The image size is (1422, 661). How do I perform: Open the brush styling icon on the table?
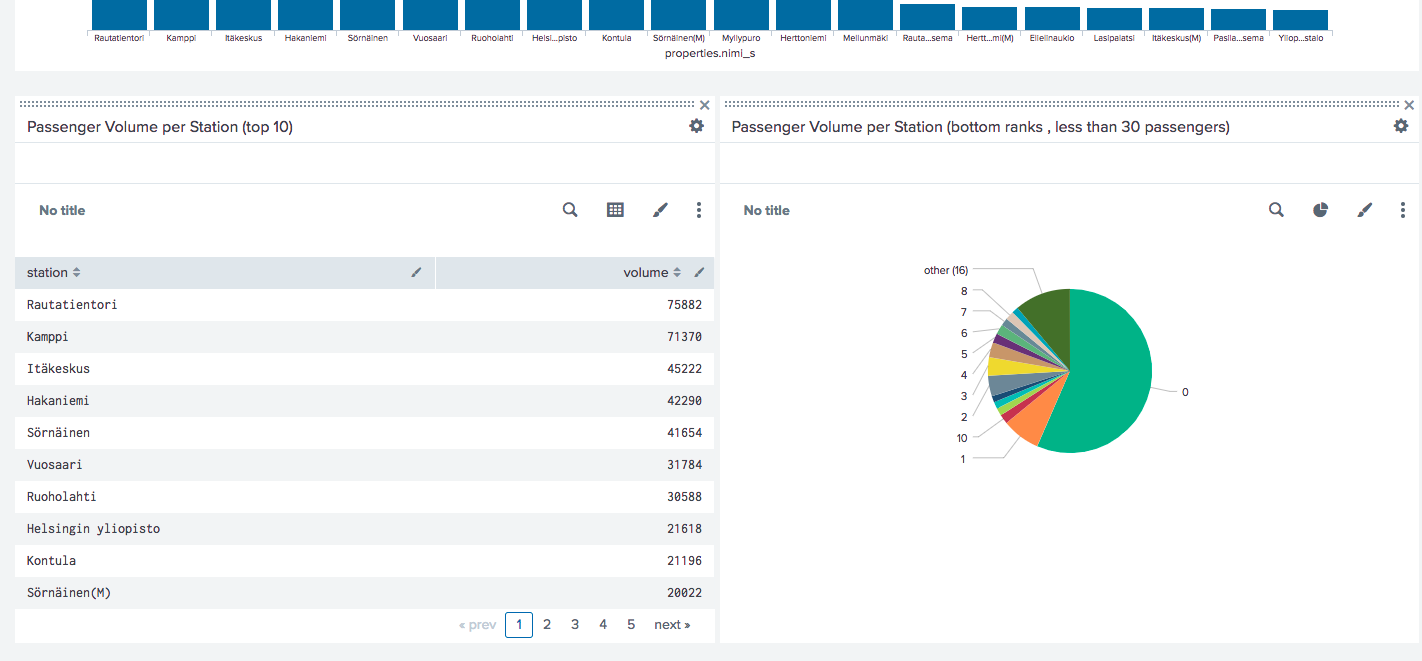click(660, 210)
